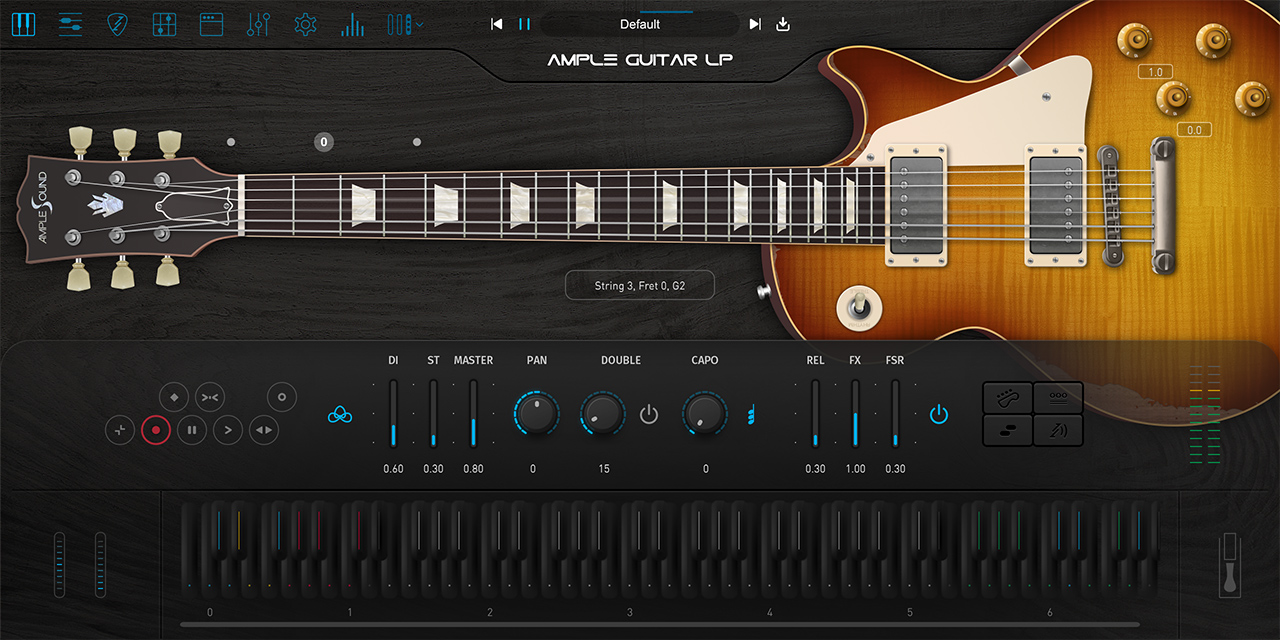The image size is (1280, 640).
Task: Open the settings gear panel
Action: (305, 24)
